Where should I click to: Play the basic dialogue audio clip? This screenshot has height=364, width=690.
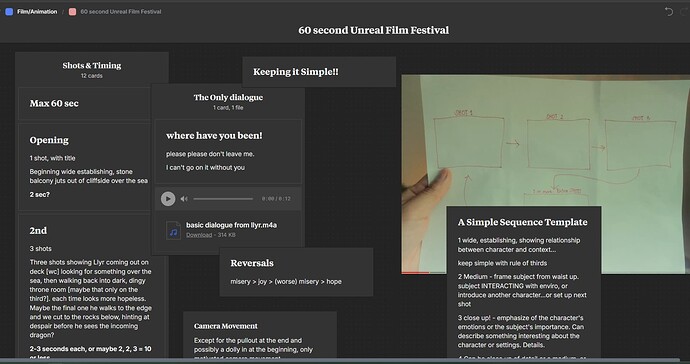[168, 199]
